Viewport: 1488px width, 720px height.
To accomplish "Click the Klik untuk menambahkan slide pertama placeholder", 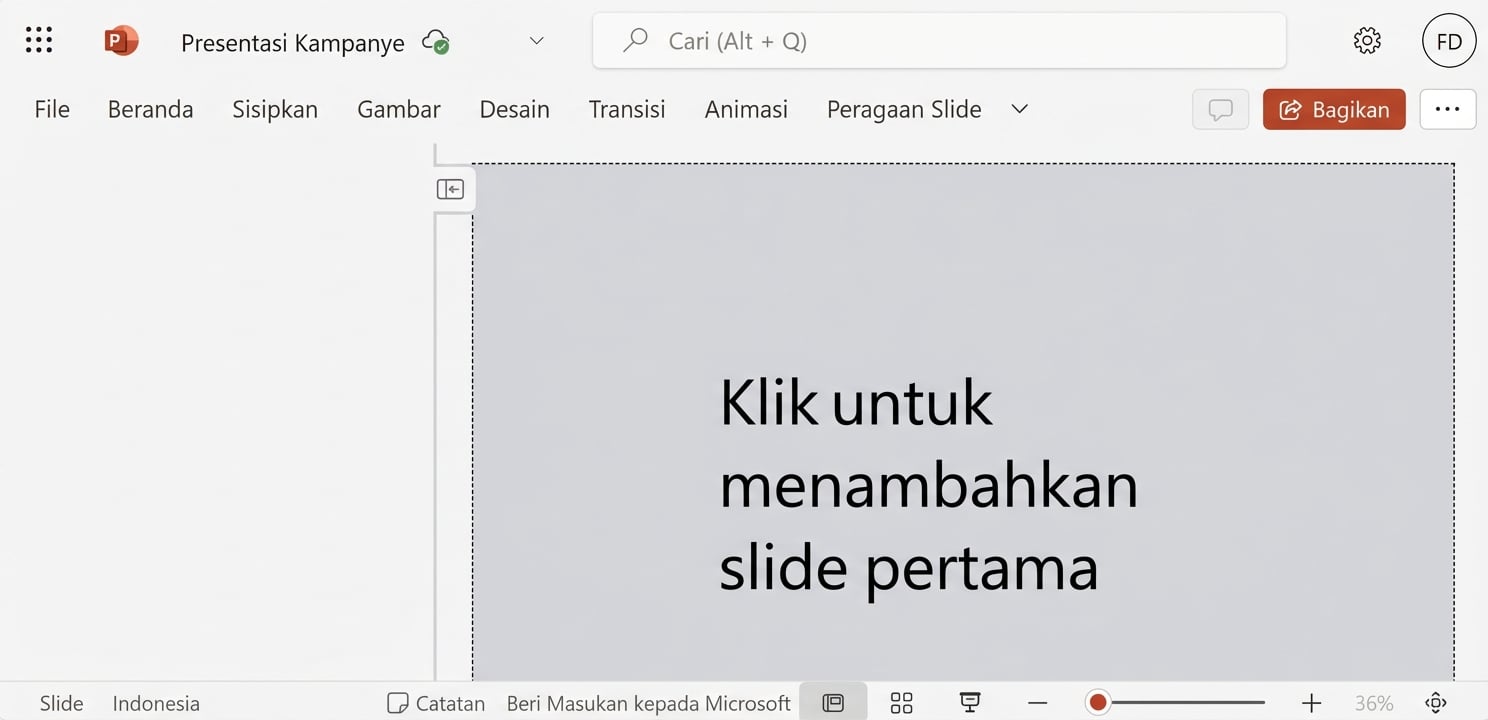I will tap(928, 485).
